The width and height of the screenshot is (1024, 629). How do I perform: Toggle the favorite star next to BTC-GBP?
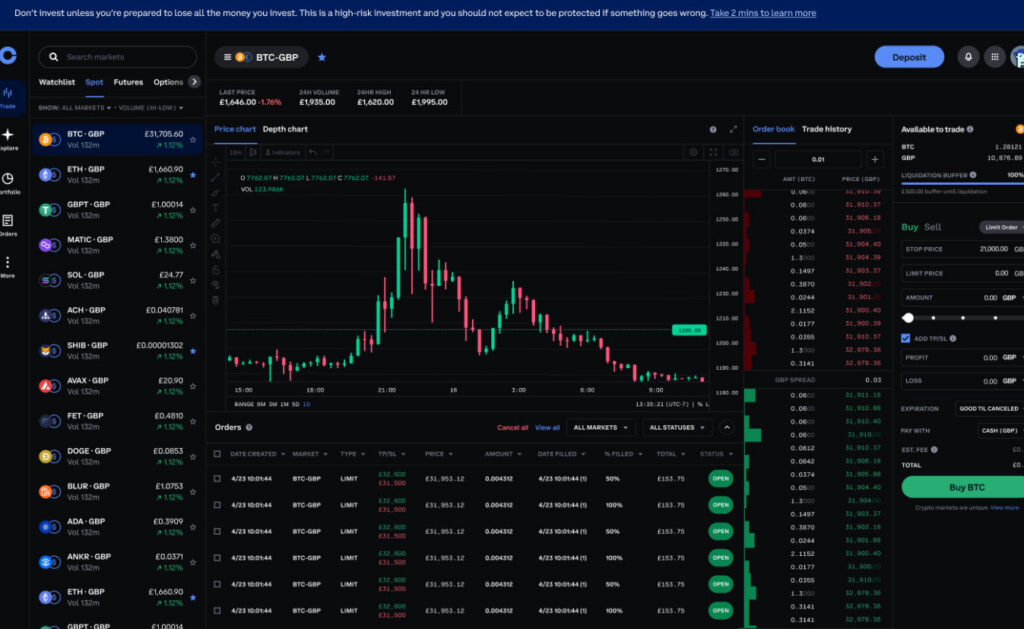[321, 58]
